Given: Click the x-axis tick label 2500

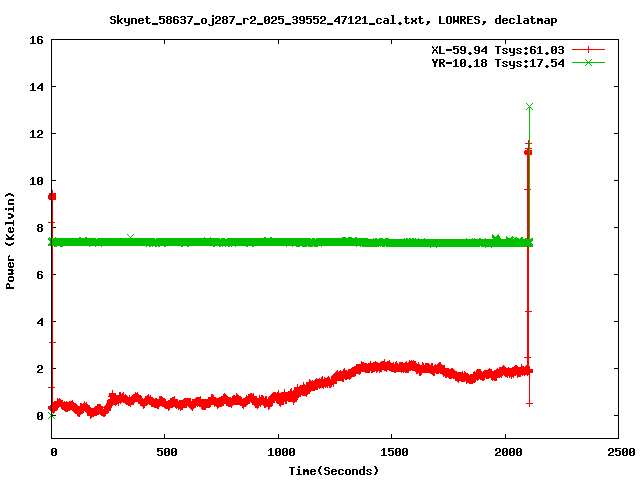Looking at the screenshot, I should [x=621, y=452].
